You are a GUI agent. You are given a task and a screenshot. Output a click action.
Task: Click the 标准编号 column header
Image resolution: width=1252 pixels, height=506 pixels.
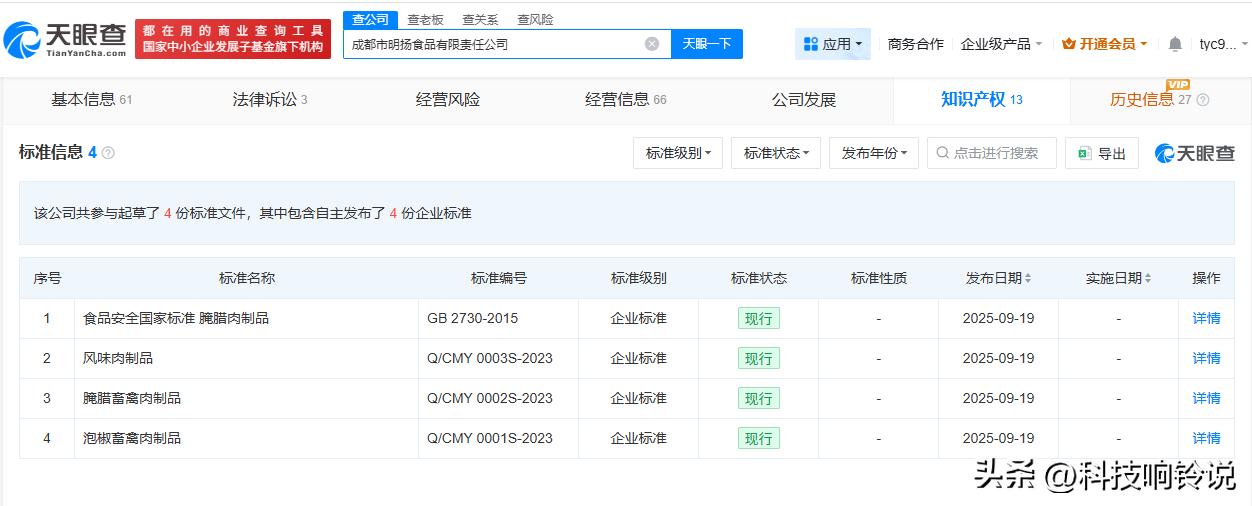499,278
